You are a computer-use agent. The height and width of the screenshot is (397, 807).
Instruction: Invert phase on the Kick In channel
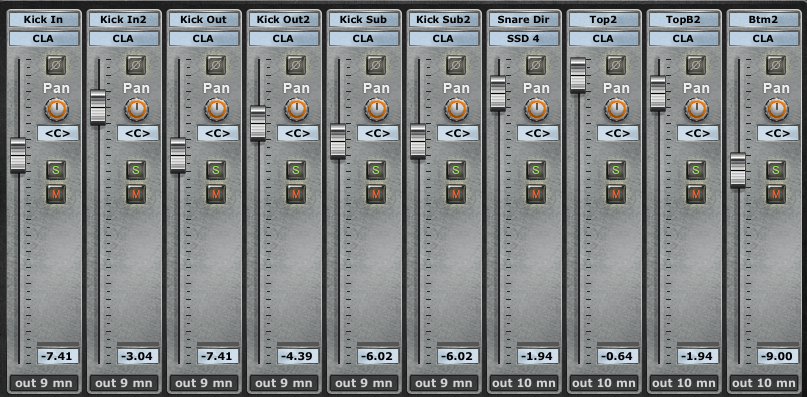point(56,65)
